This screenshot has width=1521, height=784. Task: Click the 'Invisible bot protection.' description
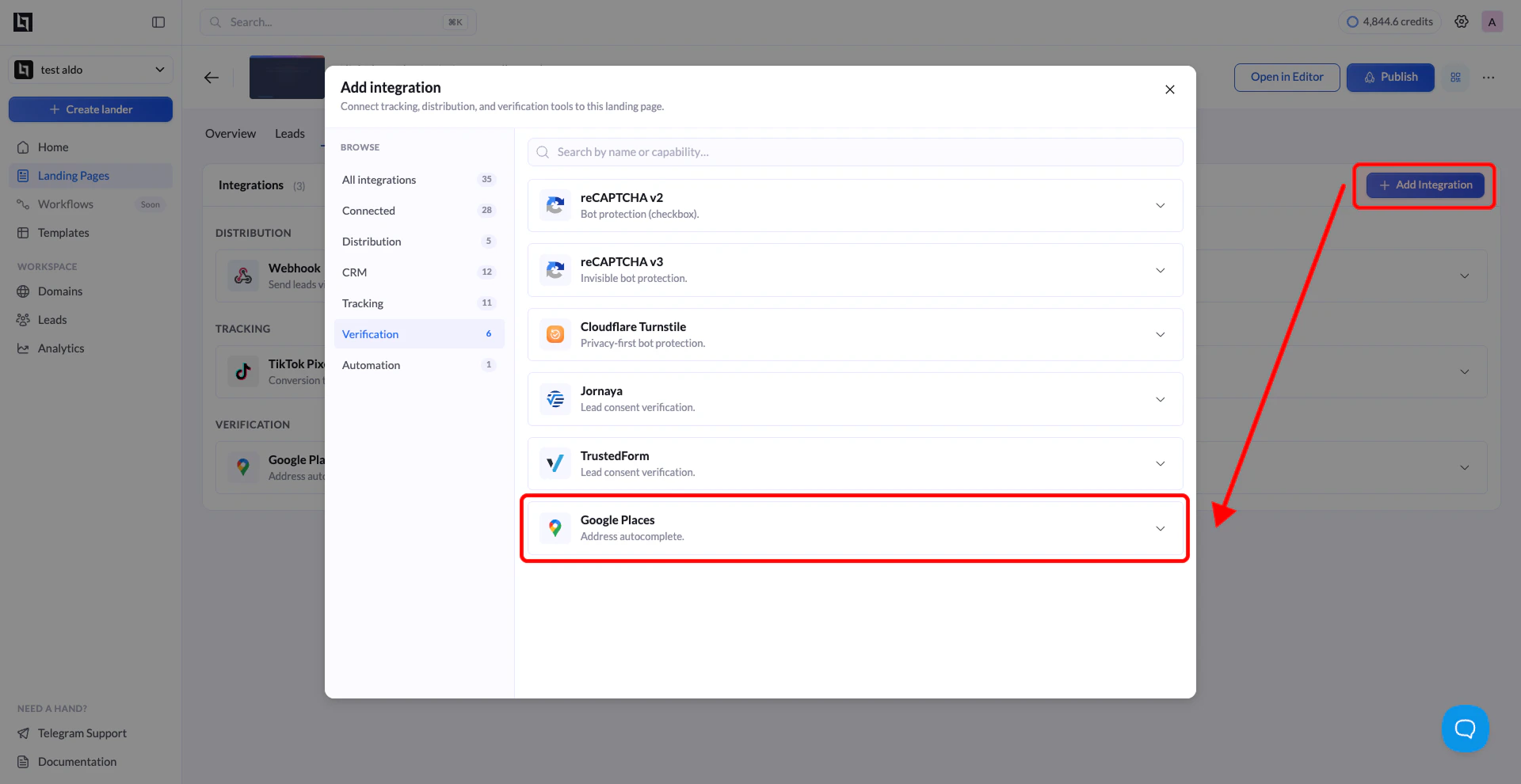(634, 279)
